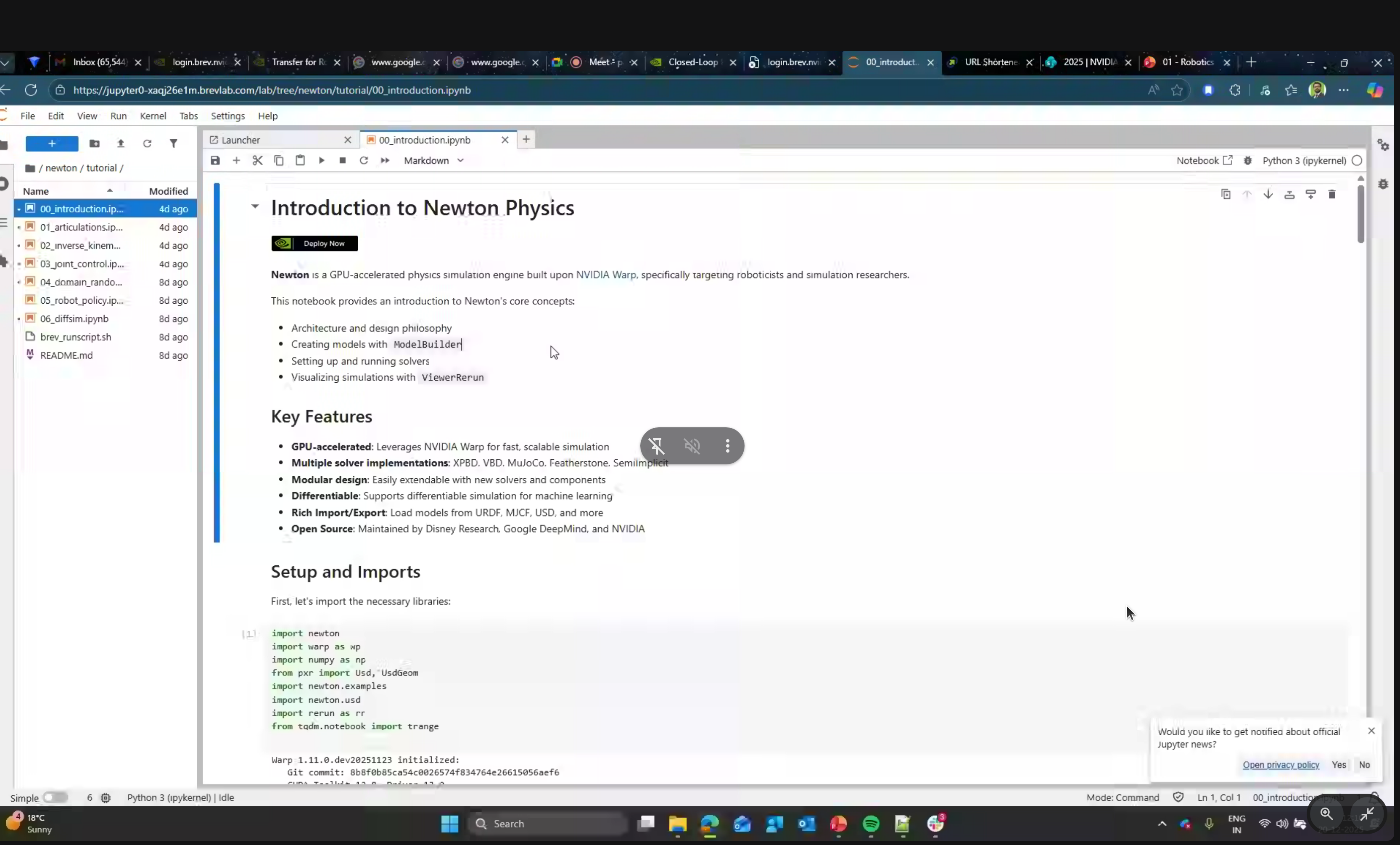Cut the selected cells
Viewport: 1400px width, 845px height.
point(257,161)
